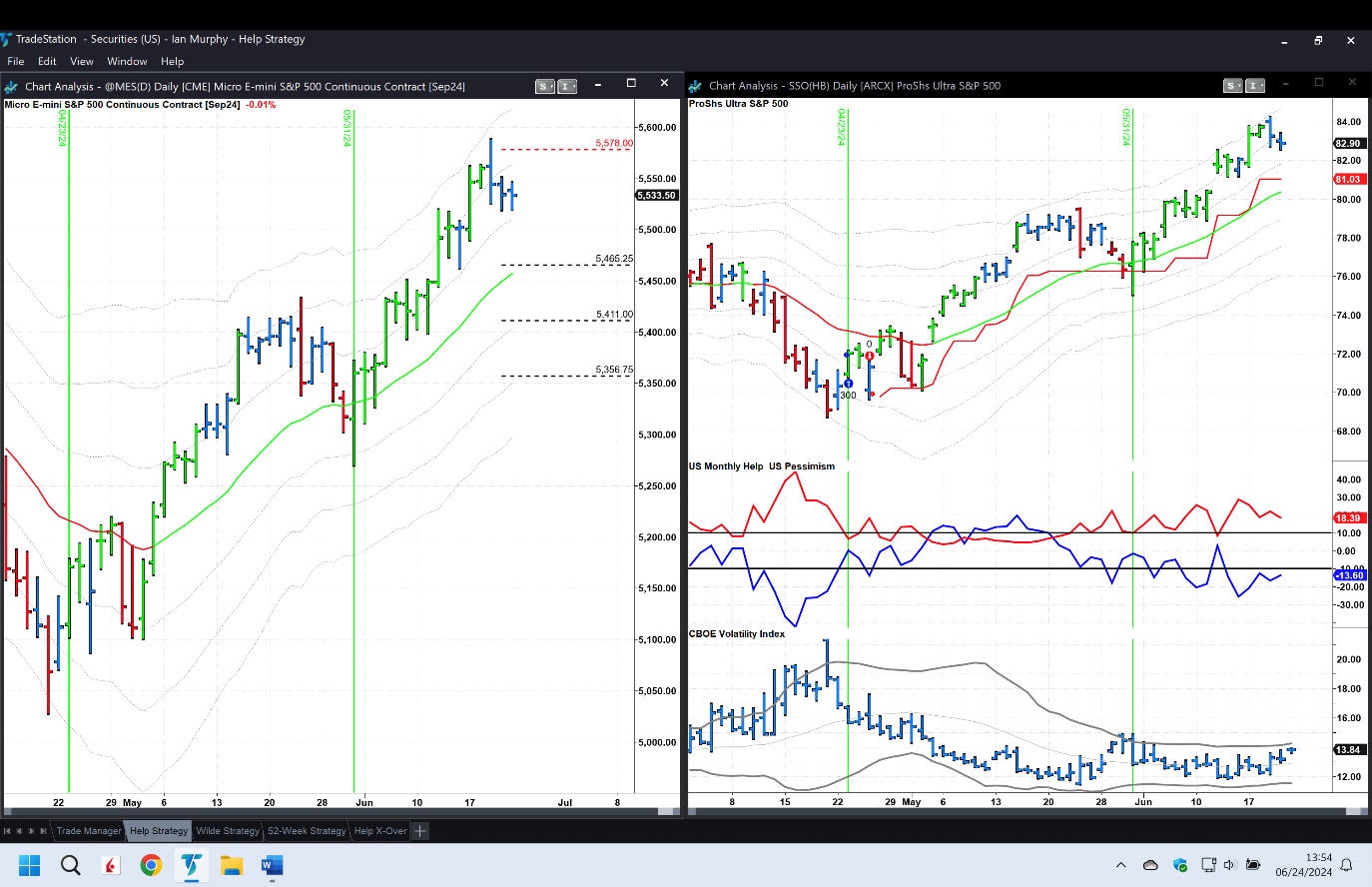
Task: Expand the hidden system tray icons chevron
Action: point(1120,865)
